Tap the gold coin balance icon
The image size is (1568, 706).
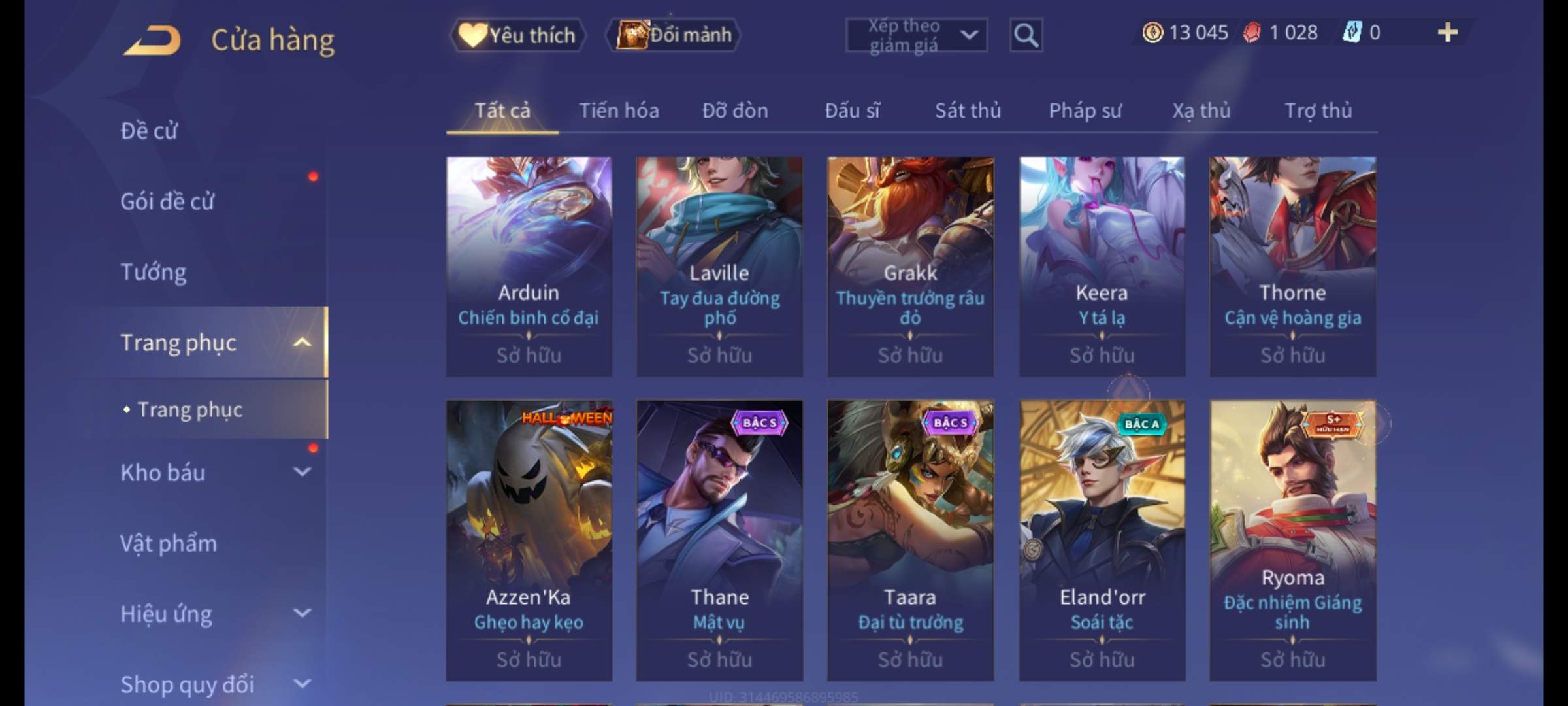tap(1152, 32)
